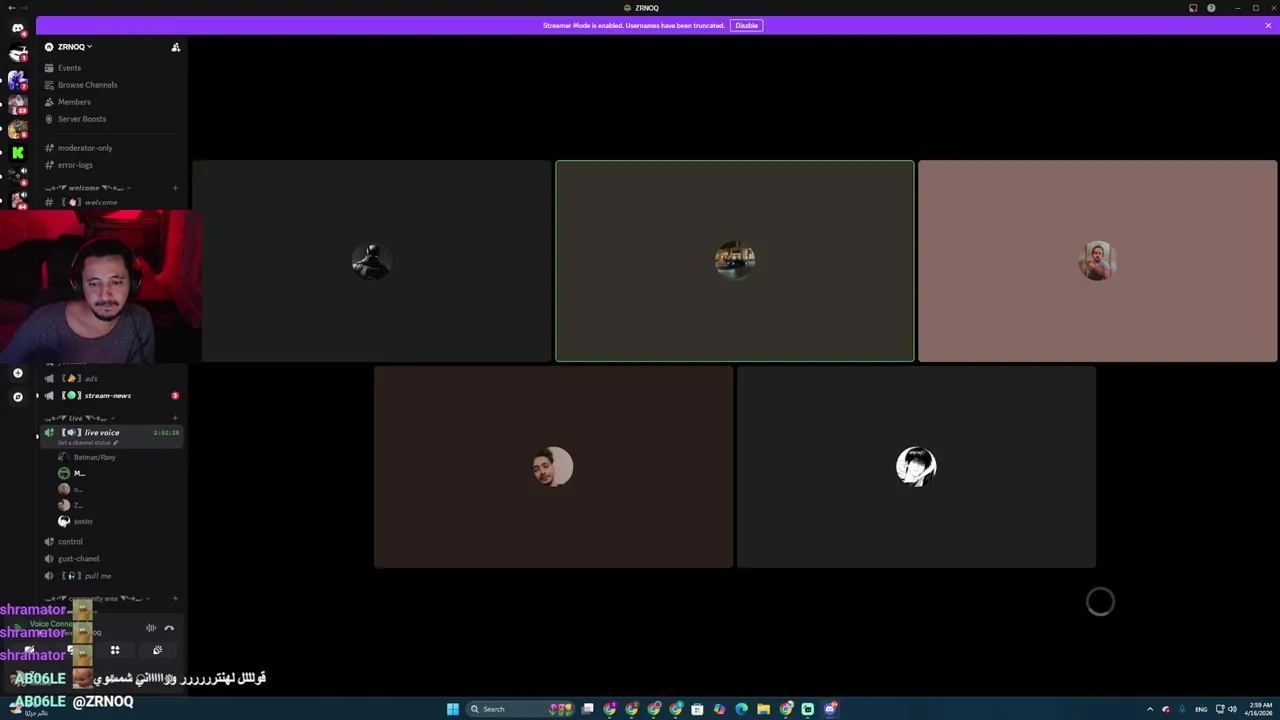Disable Streamer Mode from the banner
The height and width of the screenshot is (720, 1280).
pyautogui.click(x=746, y=25)
